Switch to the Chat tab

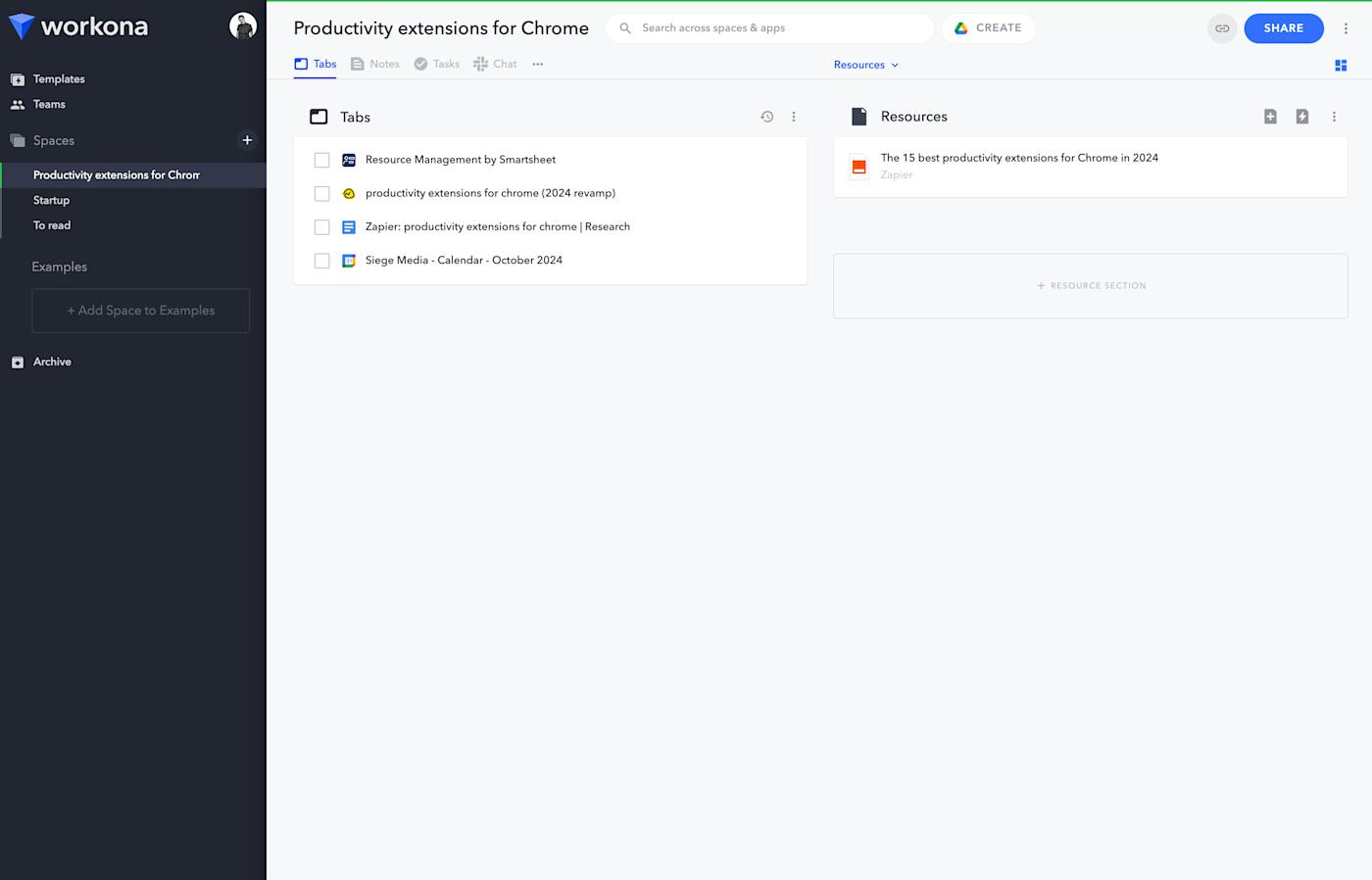pyautogui.click(x=495, y=65)
